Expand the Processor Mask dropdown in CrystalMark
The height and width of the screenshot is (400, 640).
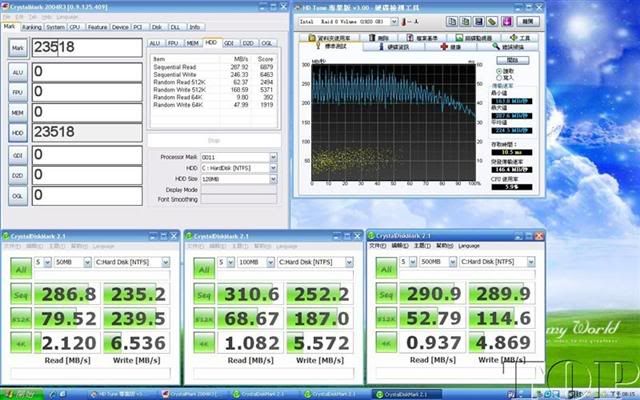pos(273,157)
